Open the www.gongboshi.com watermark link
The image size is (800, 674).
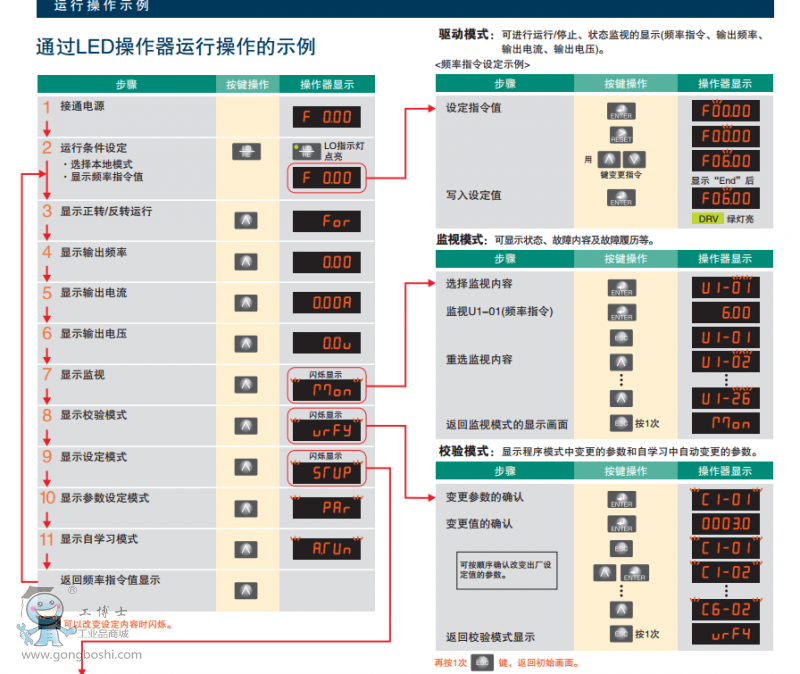click(x=72, y=655)
